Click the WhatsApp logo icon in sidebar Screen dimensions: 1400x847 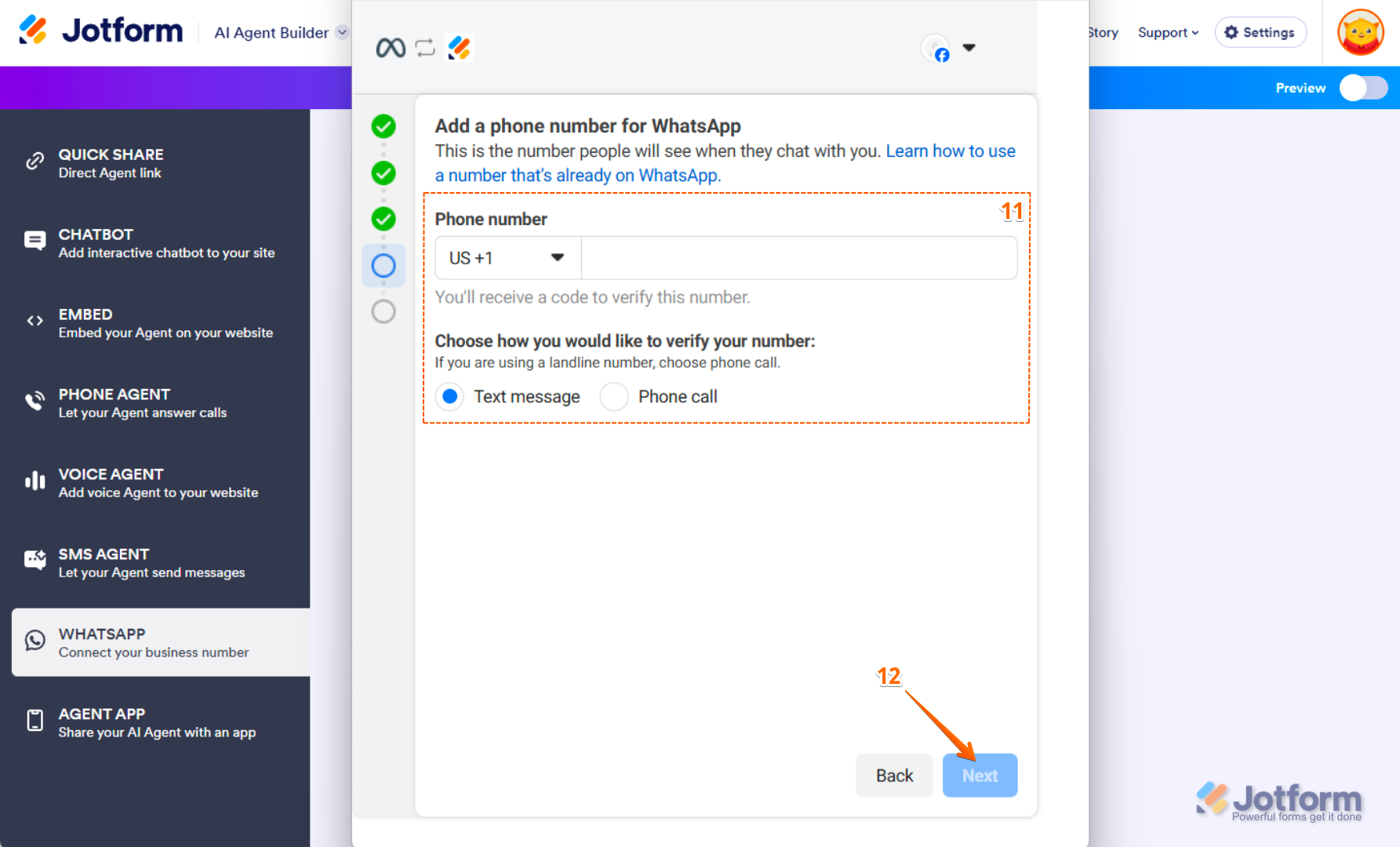point(35,641)
